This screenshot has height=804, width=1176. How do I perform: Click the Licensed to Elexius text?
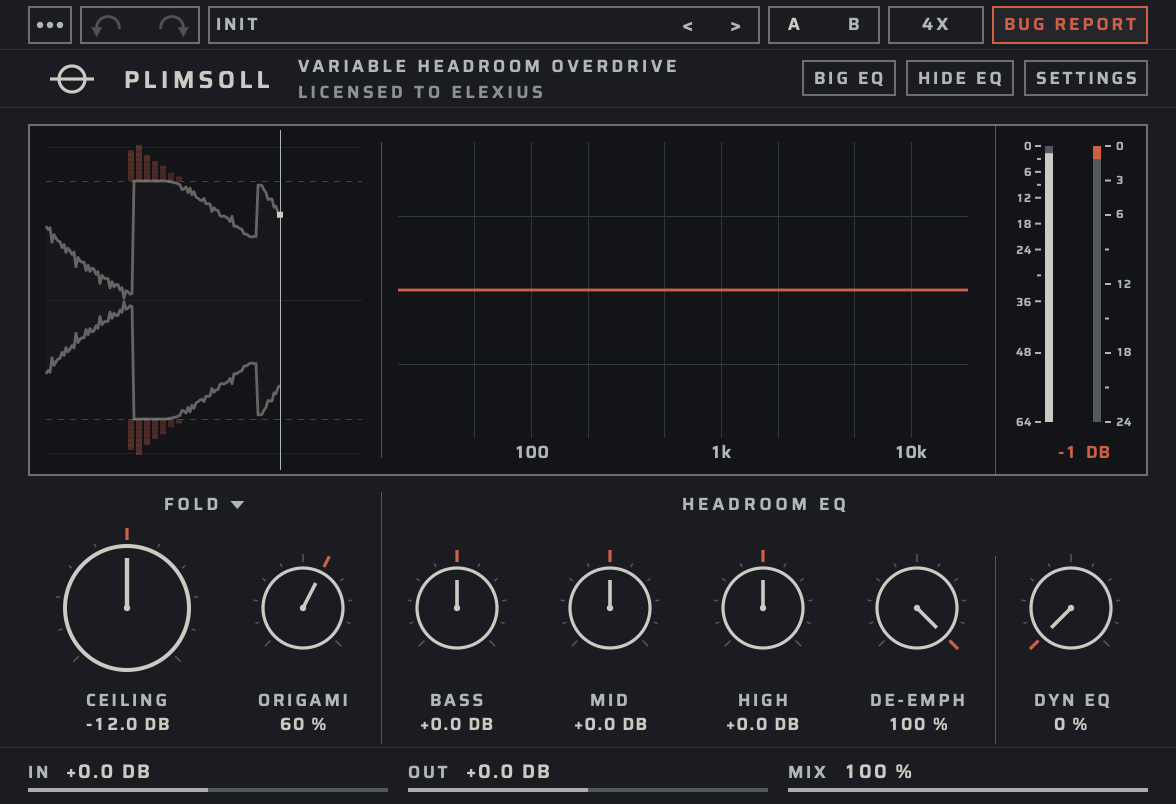(421, 92)
